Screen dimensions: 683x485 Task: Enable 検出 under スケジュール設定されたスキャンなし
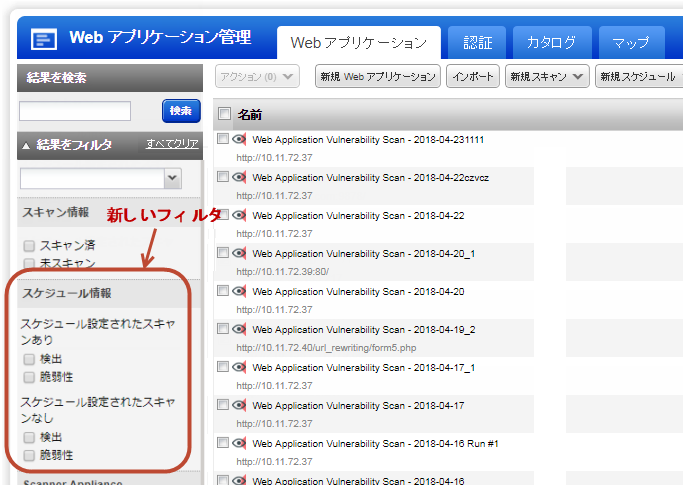tap(29, 437)
